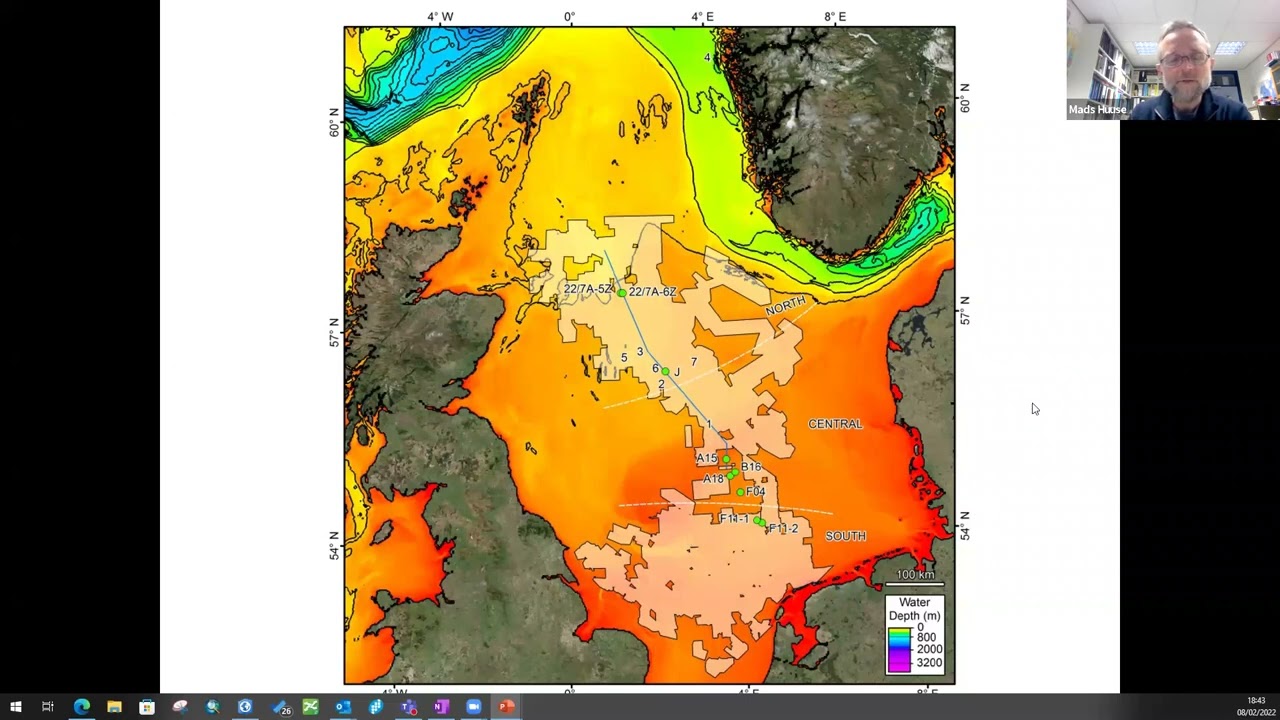Click the CENTRAL region label
1280x720 pixels.
(835, 424)
